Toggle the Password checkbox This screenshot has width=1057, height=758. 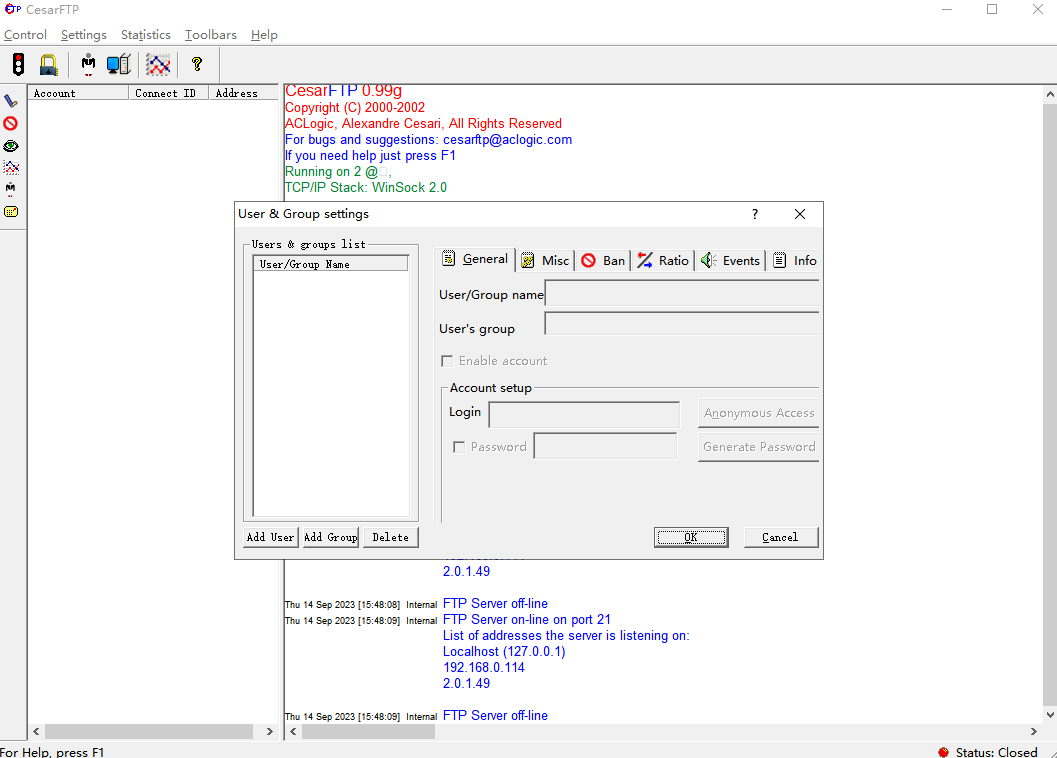click(x=459, y=447)
